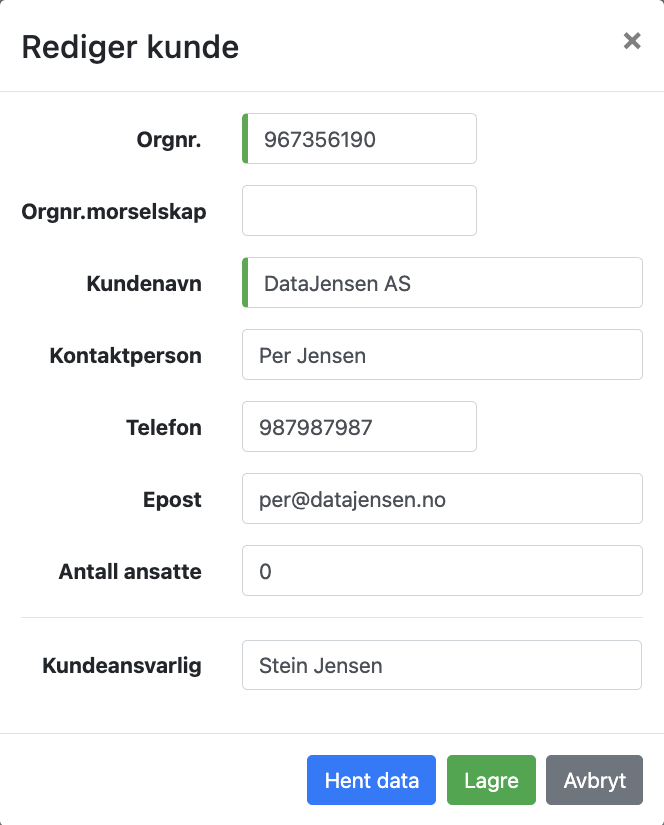Click the Kundenavn label
Viewport: 664px width, 825px height.
coord(144,284)
